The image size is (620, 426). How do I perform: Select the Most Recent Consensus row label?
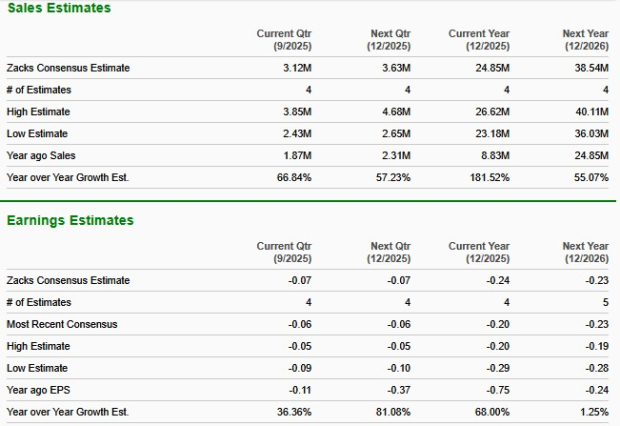tap(62, 324)
